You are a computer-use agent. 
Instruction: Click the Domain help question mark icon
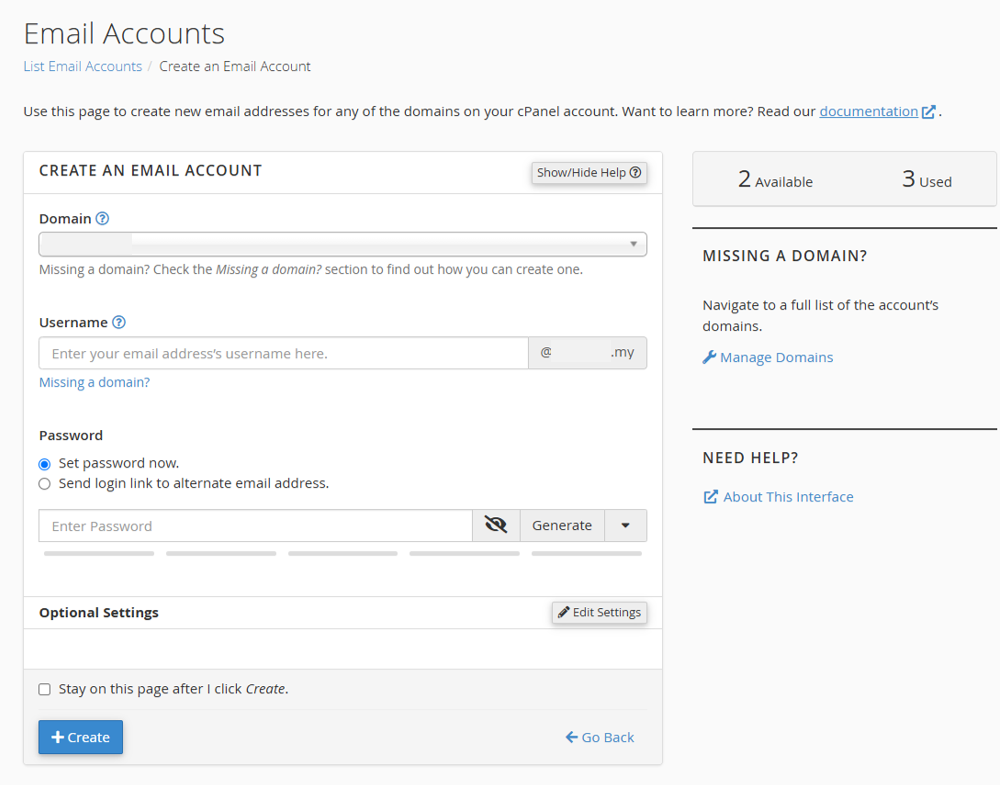coord(102,219)
